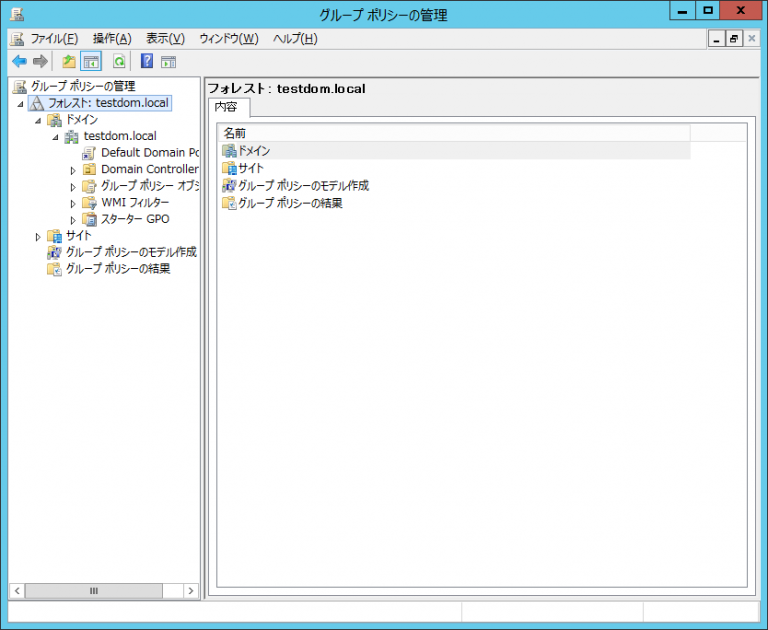
Task: Click the モデル作成 icon in the contents list
Action: coord(229,186)
